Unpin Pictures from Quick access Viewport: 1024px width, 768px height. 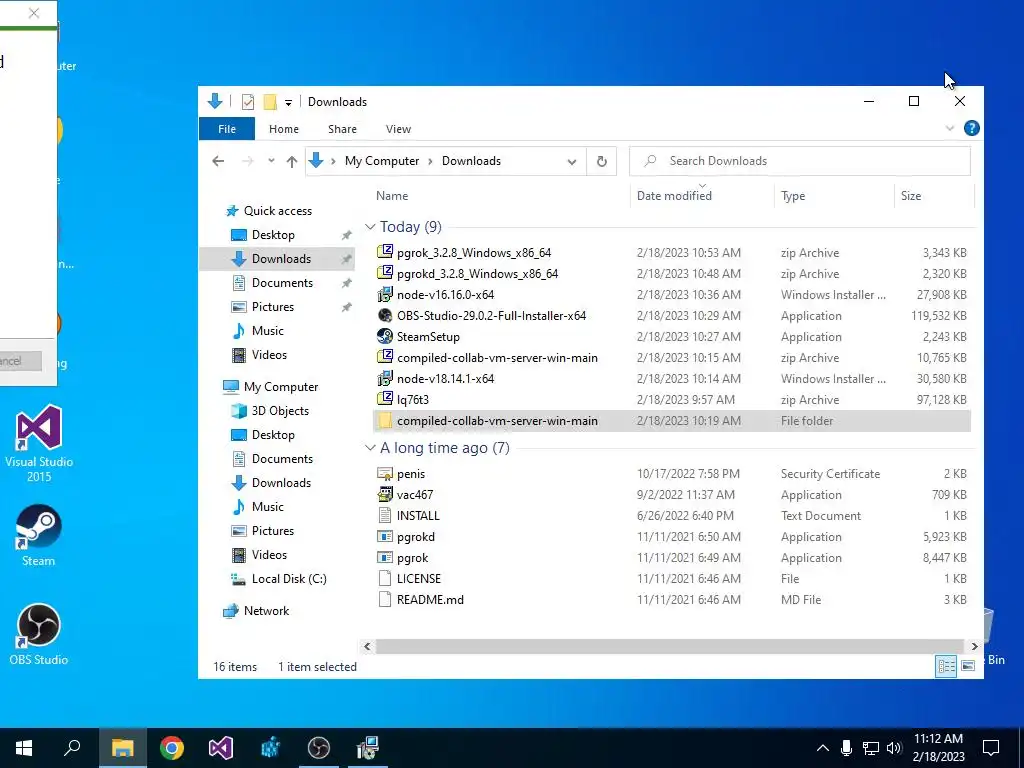click(347, 307)
